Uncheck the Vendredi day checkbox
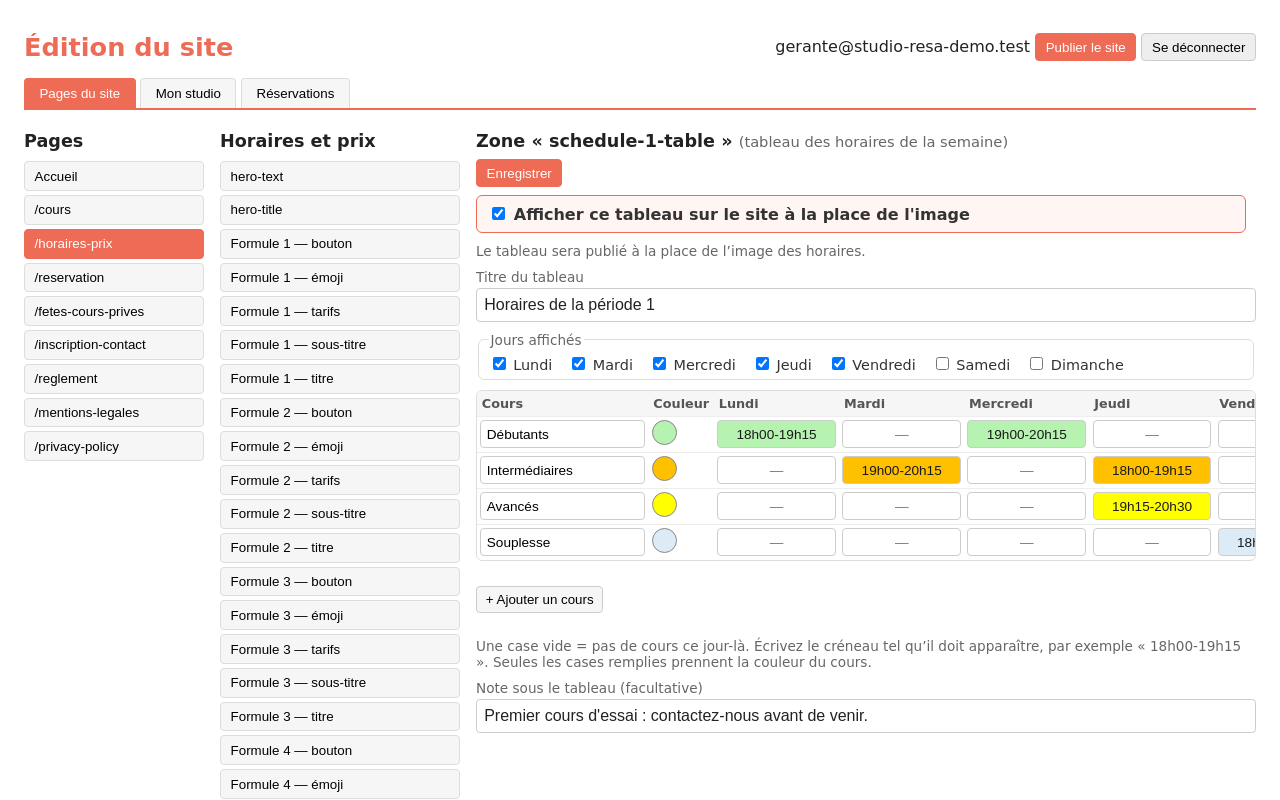The width and height of the screenshot is (1280, 800). pos(838,364)
